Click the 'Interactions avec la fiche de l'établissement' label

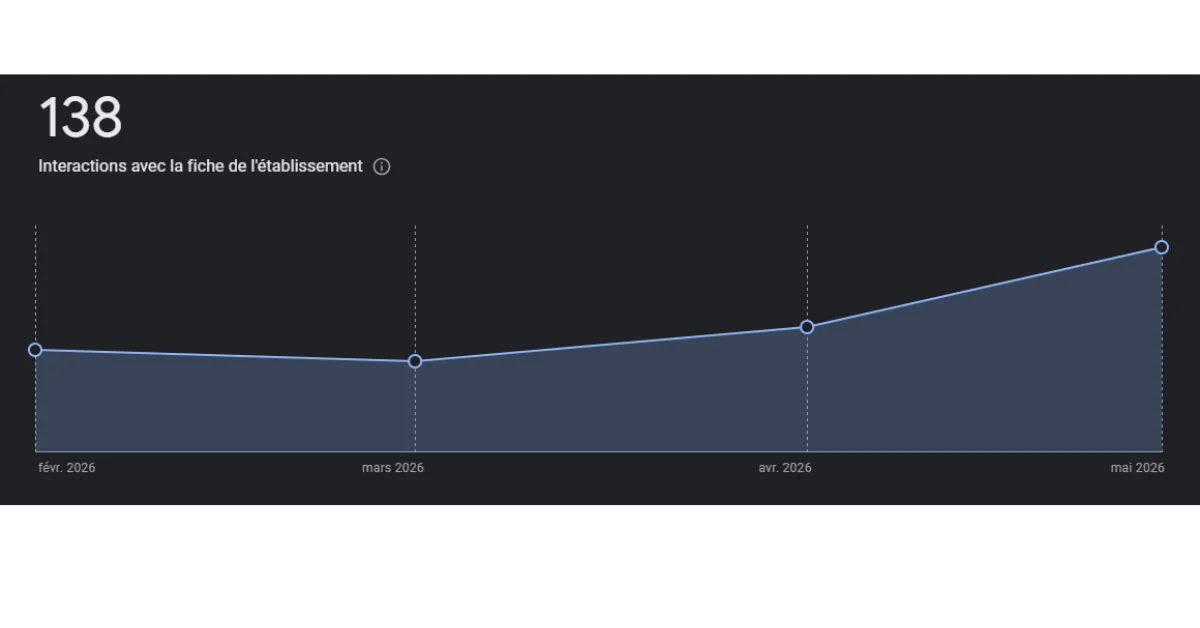(x=200, y=166)
